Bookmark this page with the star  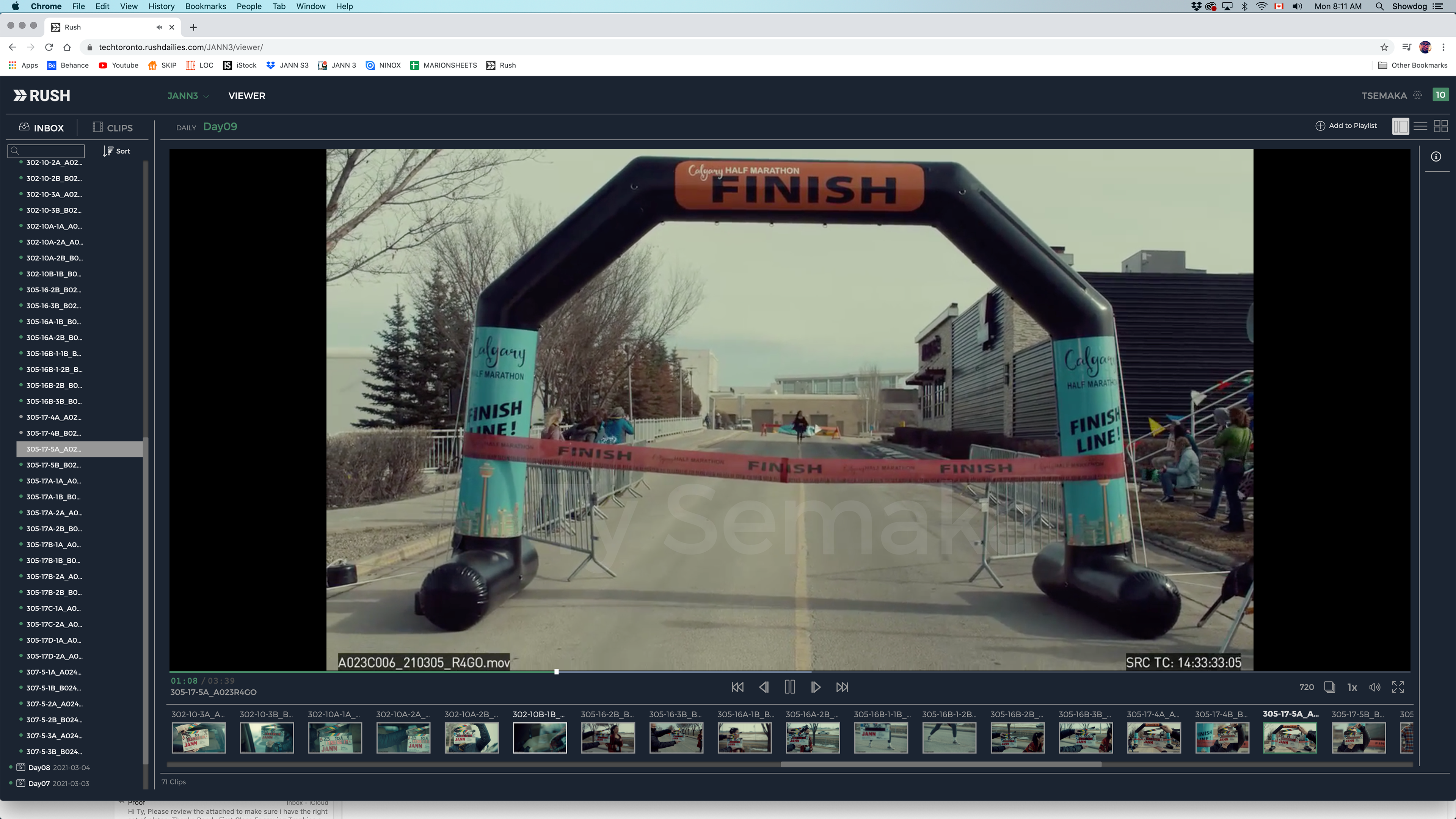1384,47
